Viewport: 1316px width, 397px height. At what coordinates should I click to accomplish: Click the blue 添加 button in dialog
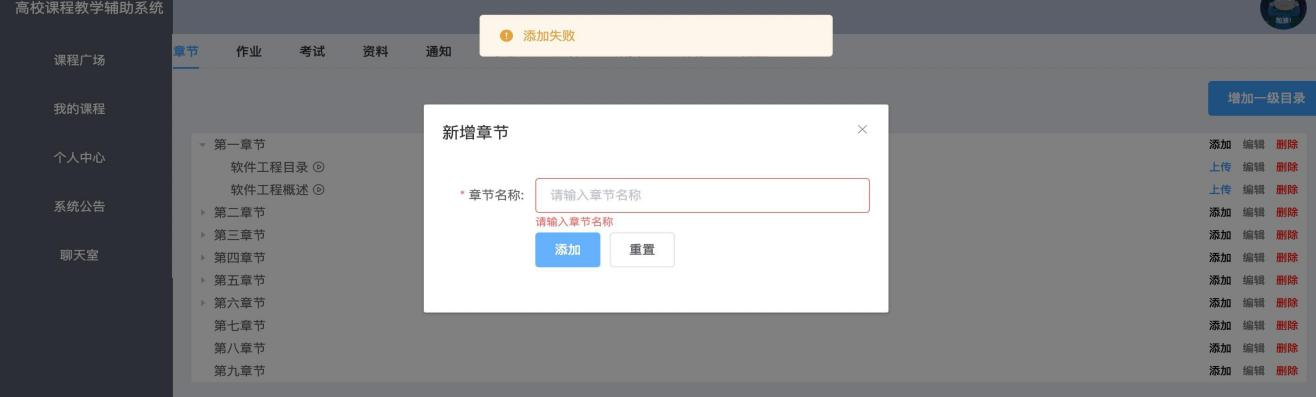click(x=568, y=250)
